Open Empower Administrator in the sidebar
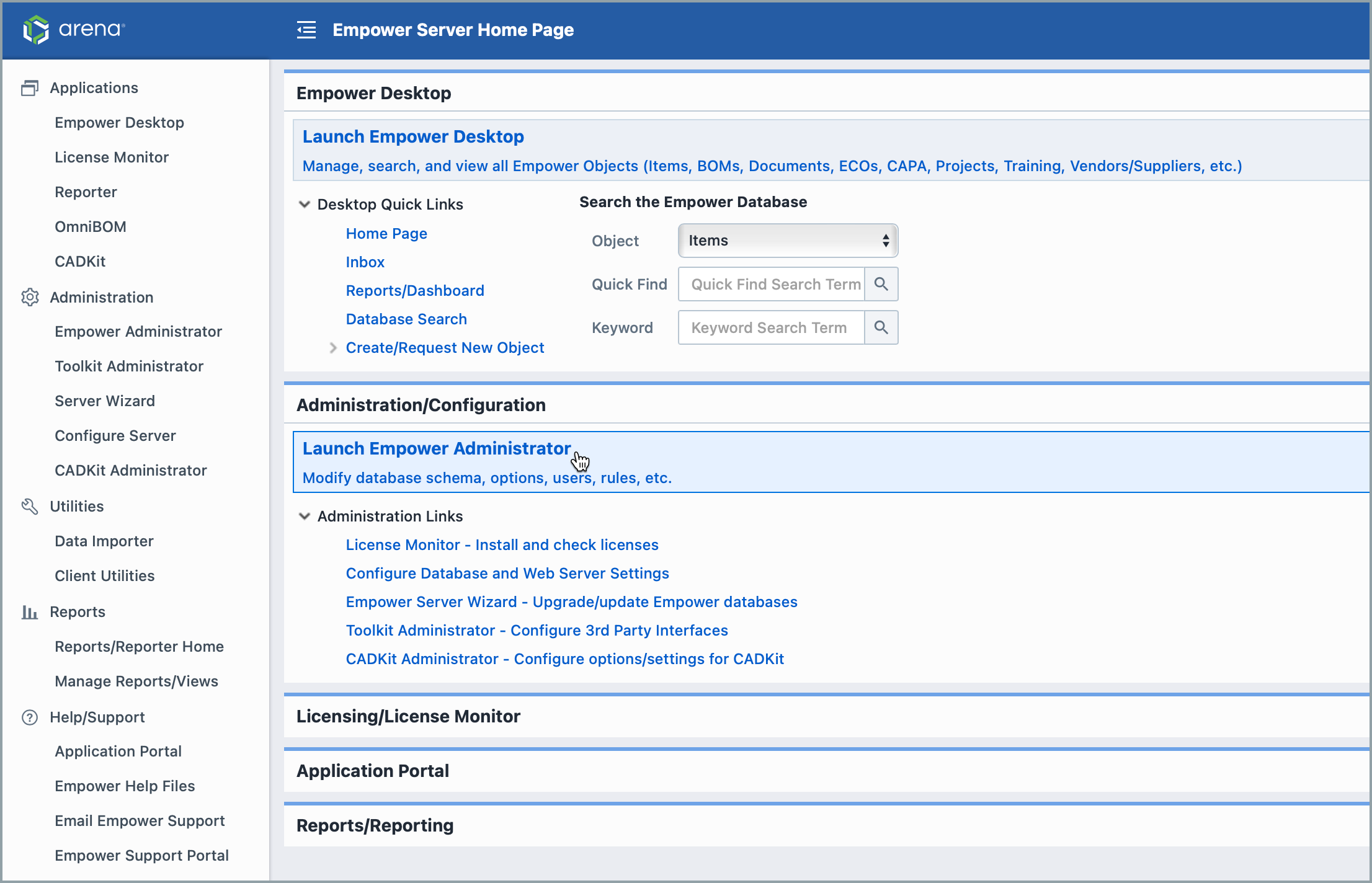The height and width of the screenshot is (883, 1372). click(x=138, y=332)
